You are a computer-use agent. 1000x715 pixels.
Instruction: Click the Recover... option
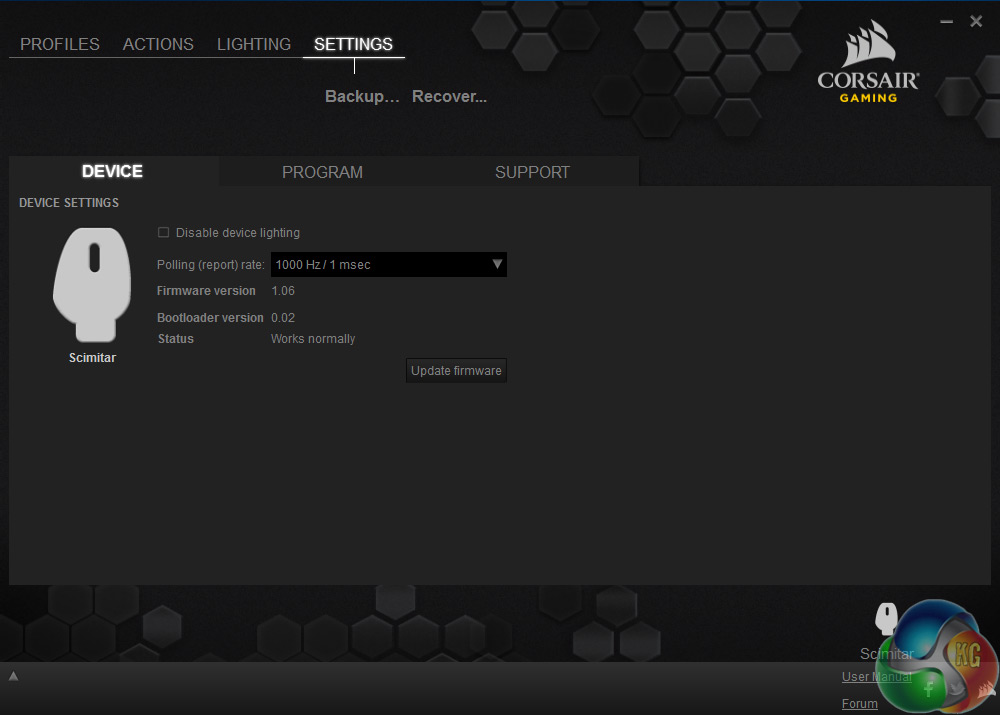(450, 96)
